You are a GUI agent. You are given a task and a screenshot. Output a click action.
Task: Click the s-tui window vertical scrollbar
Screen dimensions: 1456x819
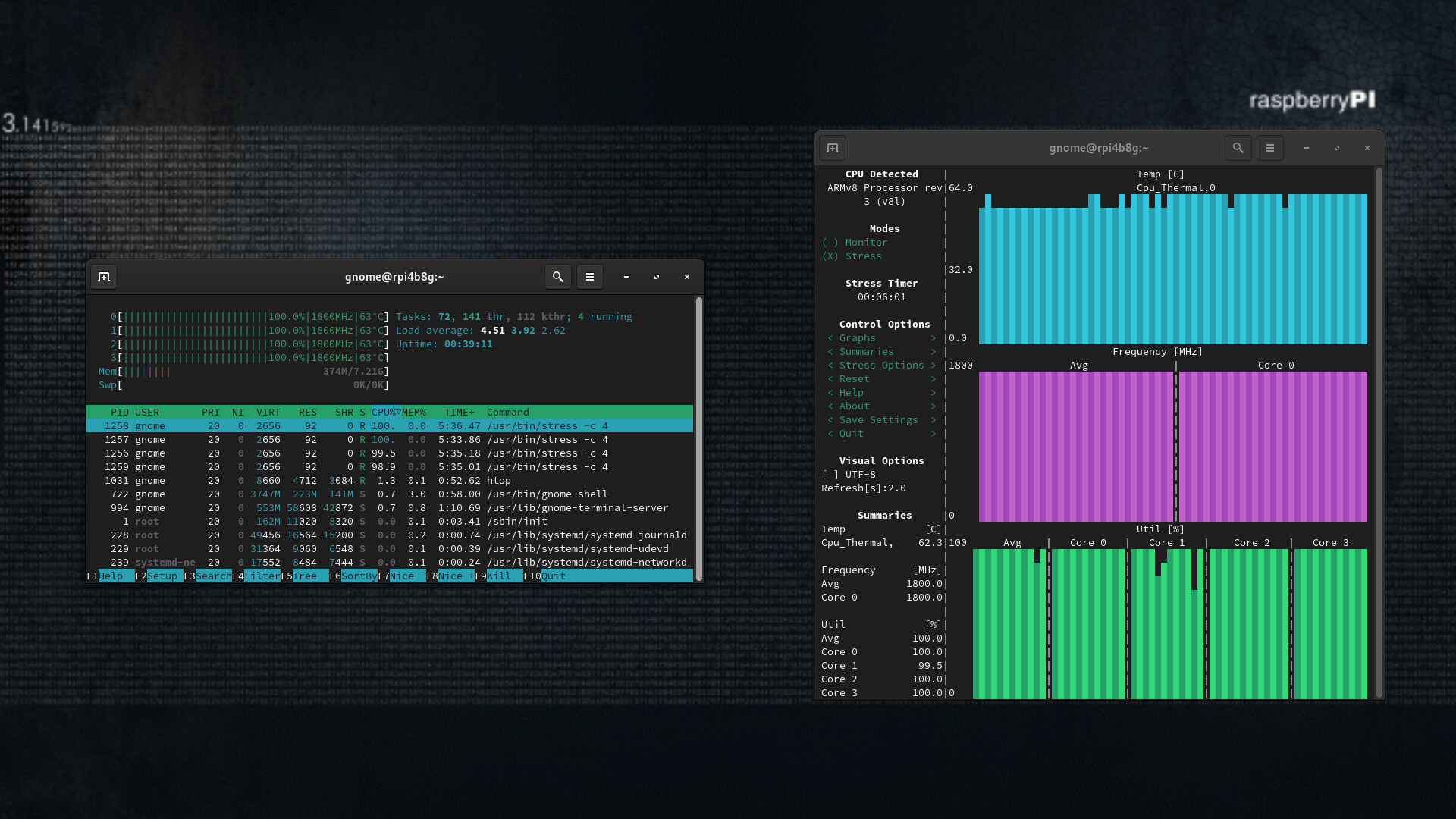click(1379, 432)
